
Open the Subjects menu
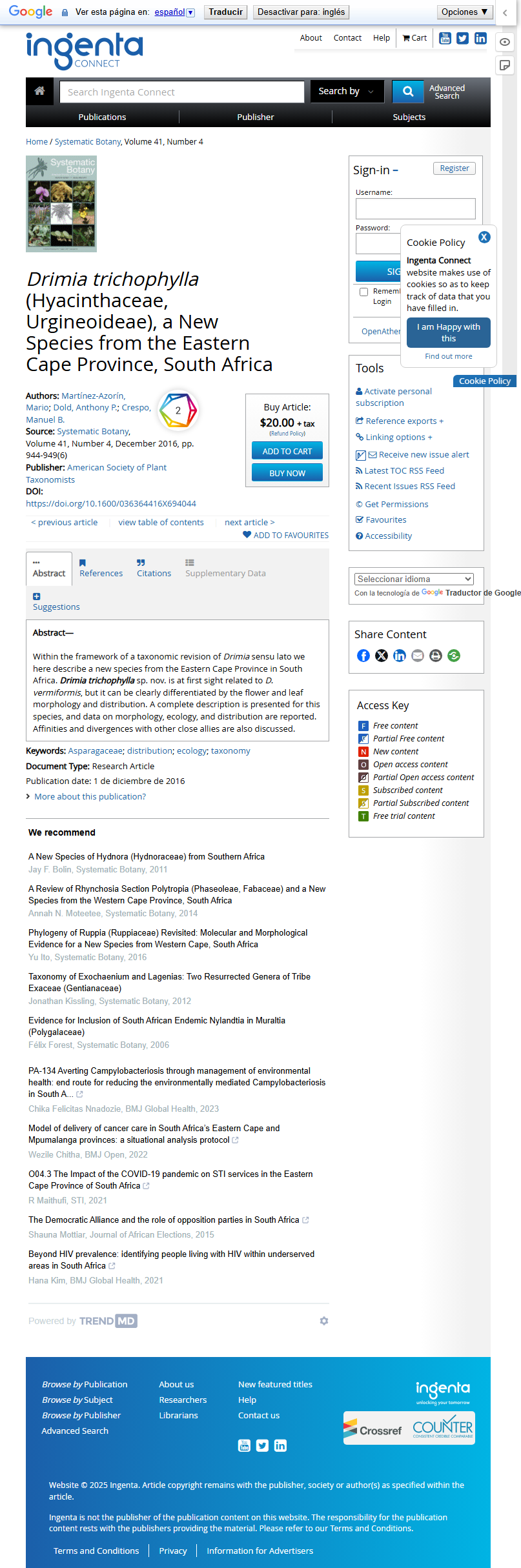(x=409, y=117)
